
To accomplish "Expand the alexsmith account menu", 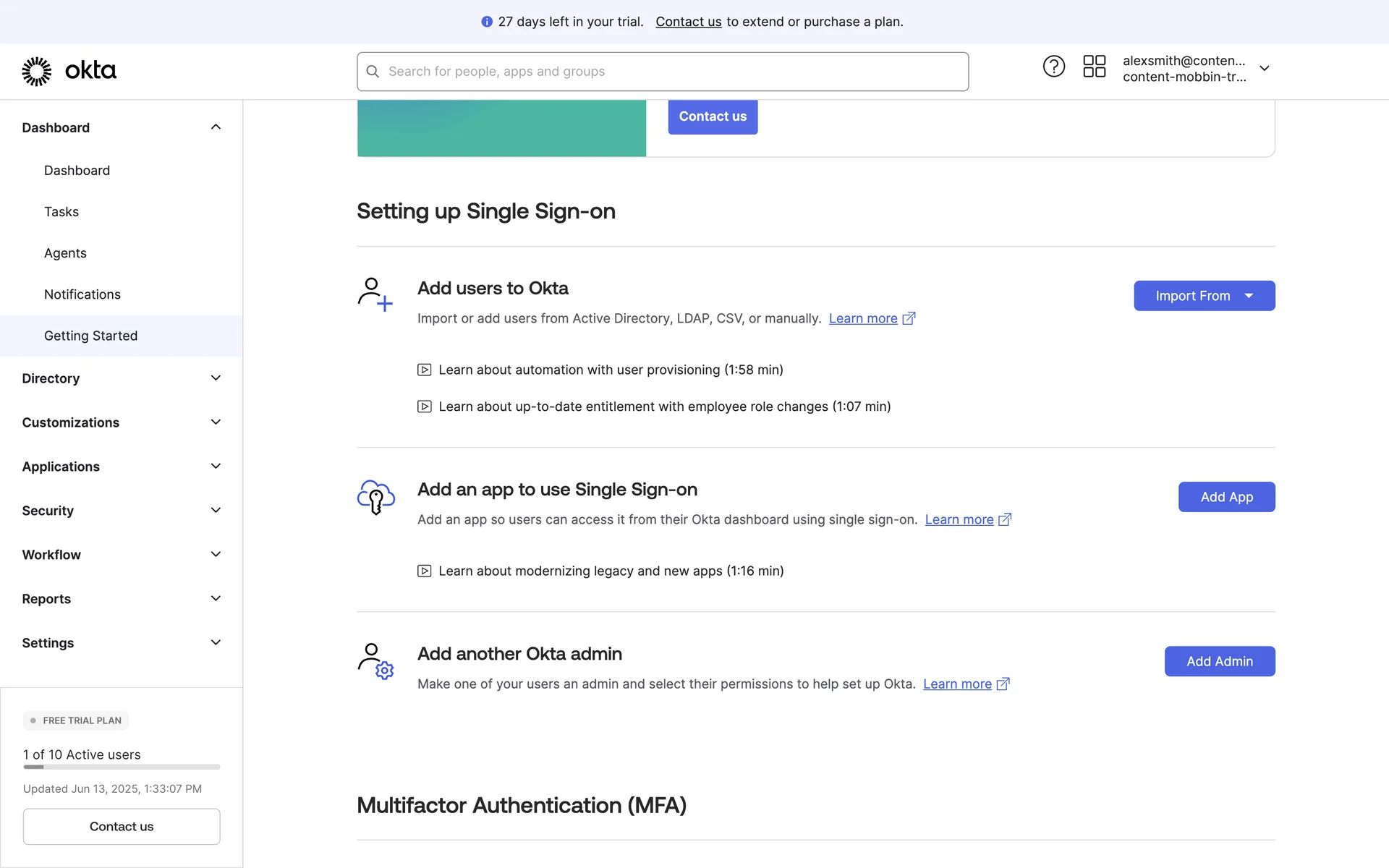I will click(1264, 69).
